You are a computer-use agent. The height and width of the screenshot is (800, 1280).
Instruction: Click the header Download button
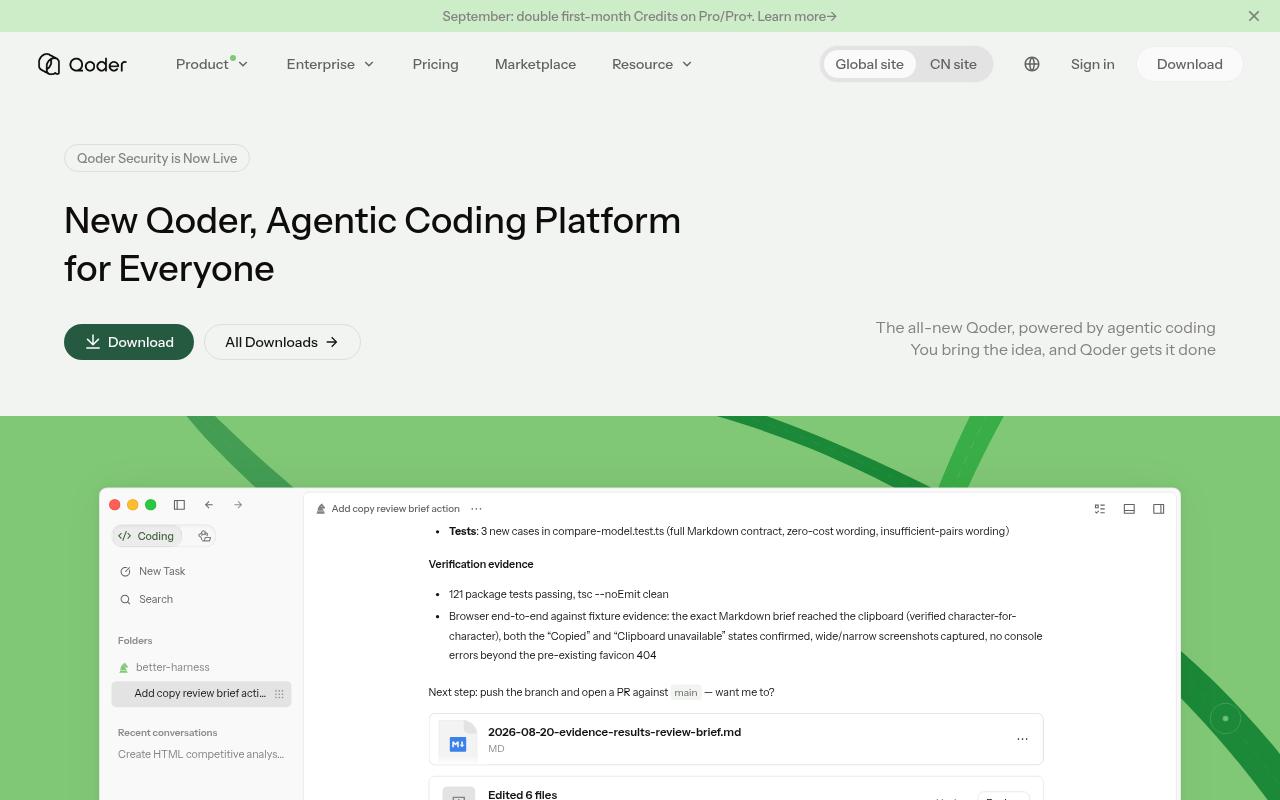[x=1189, y=64]
